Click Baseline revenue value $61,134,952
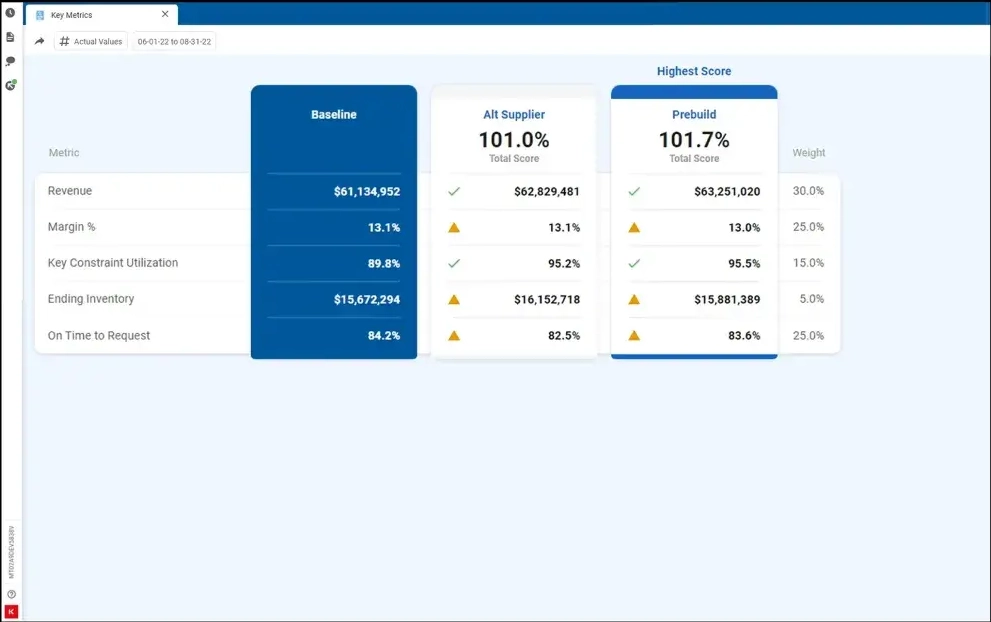This screenshot has height=622, width=991. (x=367, y=192)
